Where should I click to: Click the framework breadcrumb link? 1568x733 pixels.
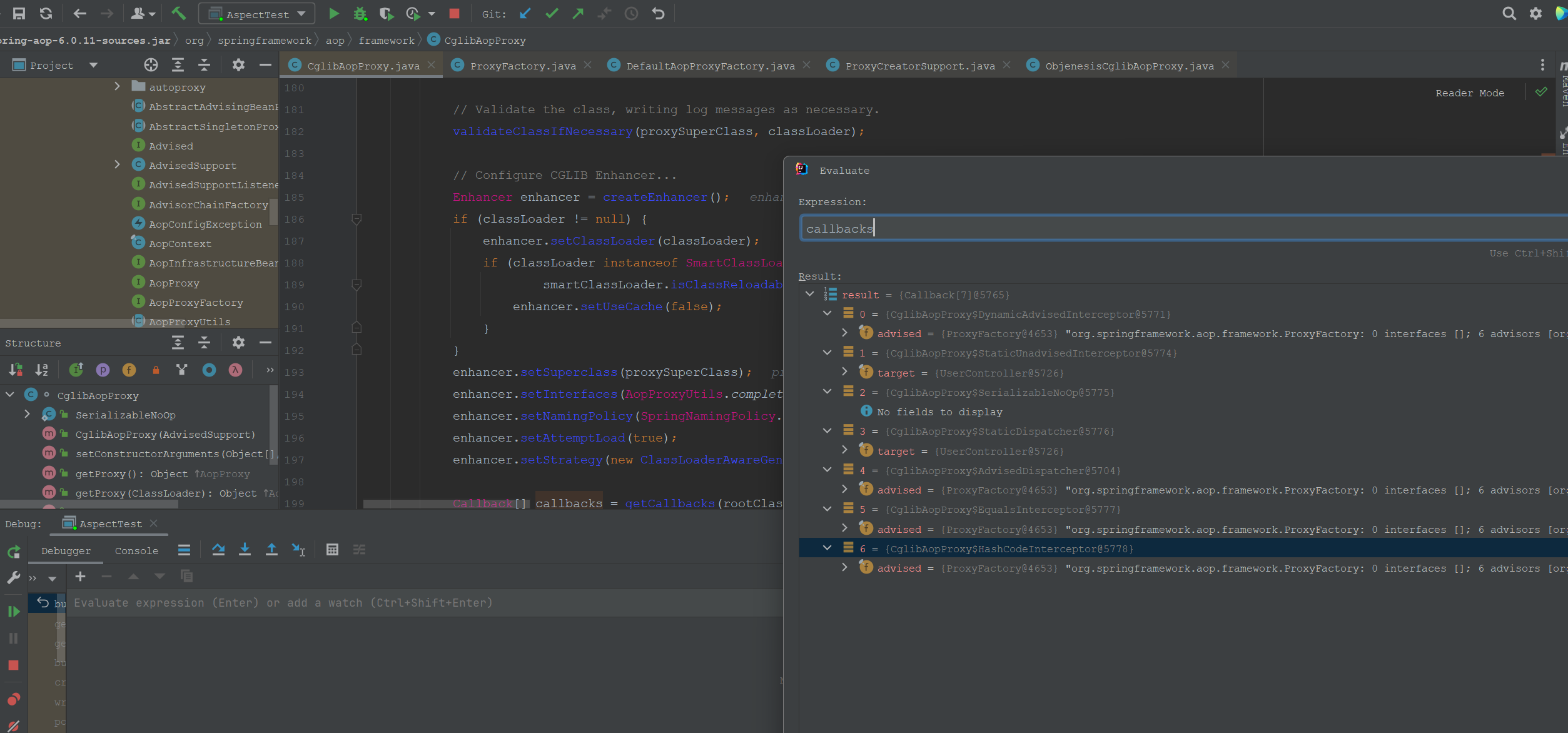coord(386,40)
